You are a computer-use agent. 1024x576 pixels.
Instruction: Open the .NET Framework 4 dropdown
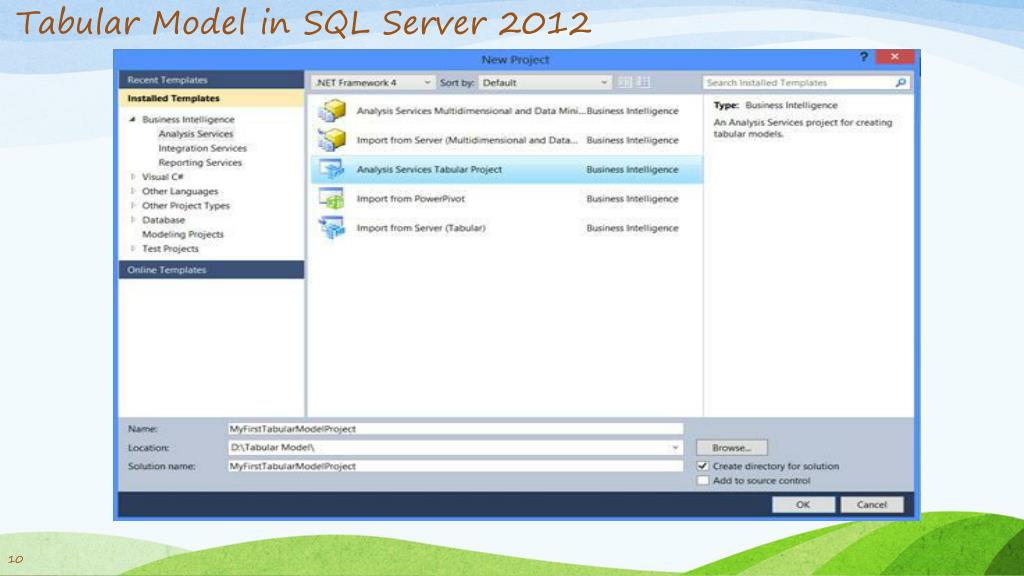[x=372, y=83]
